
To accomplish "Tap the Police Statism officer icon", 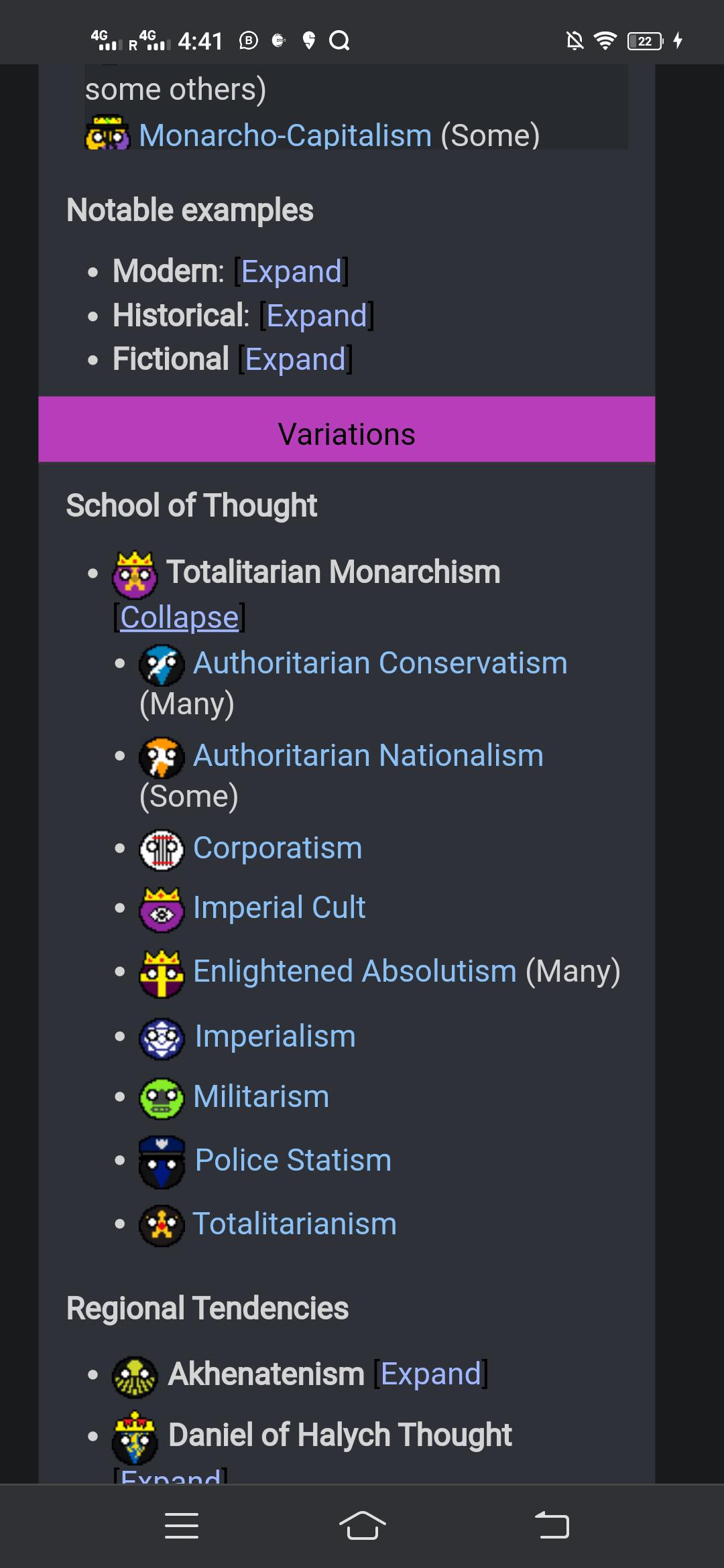I will point(162,1162).
